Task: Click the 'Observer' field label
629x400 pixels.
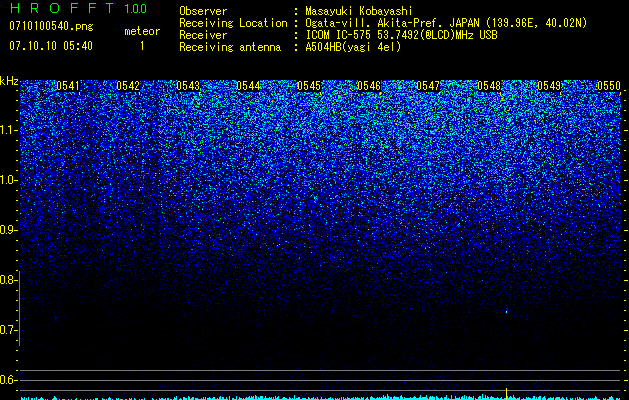Action: [x=203, y=11]
